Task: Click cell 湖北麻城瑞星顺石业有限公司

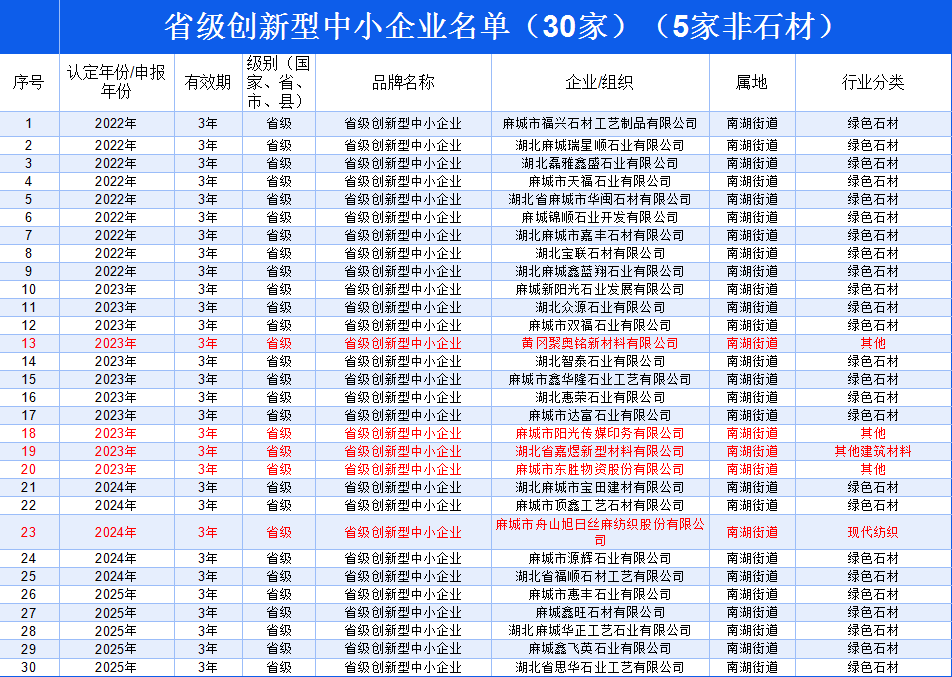Action: (x=600, y=146)
